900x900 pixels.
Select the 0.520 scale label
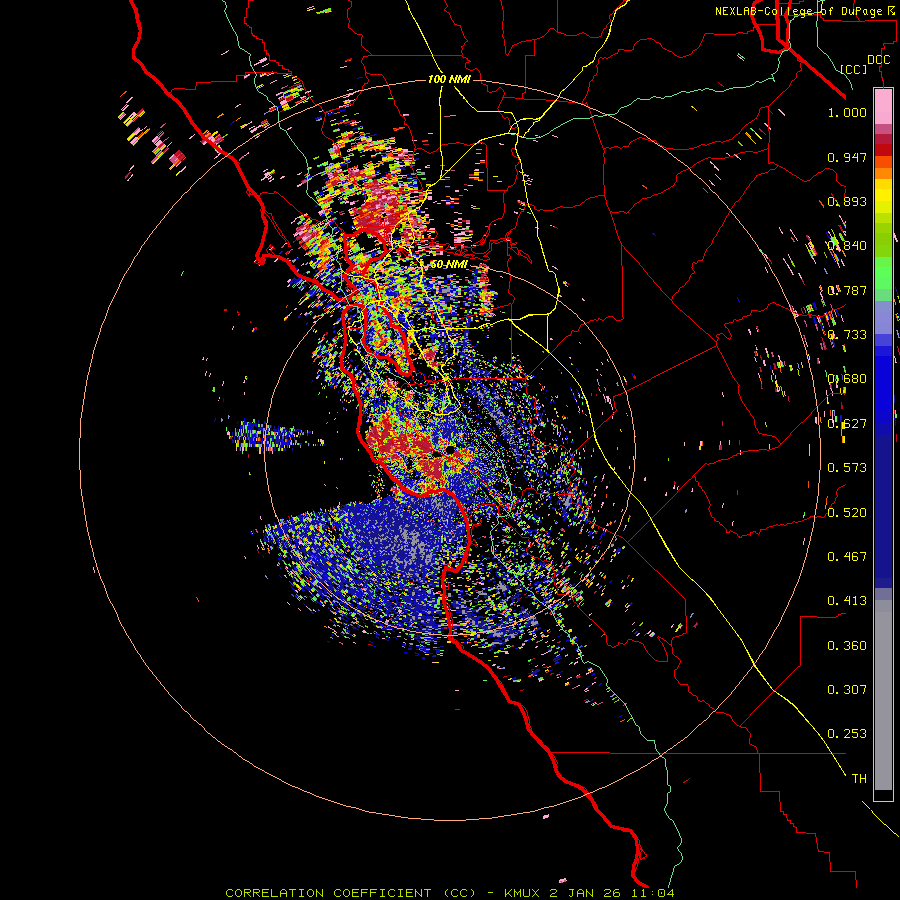pos(847,513)
